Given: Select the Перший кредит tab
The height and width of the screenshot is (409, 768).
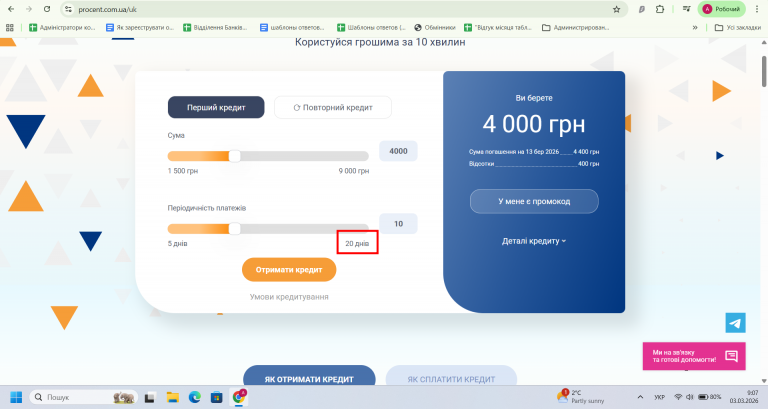Looking at the screenshot, I should [216, 107].
